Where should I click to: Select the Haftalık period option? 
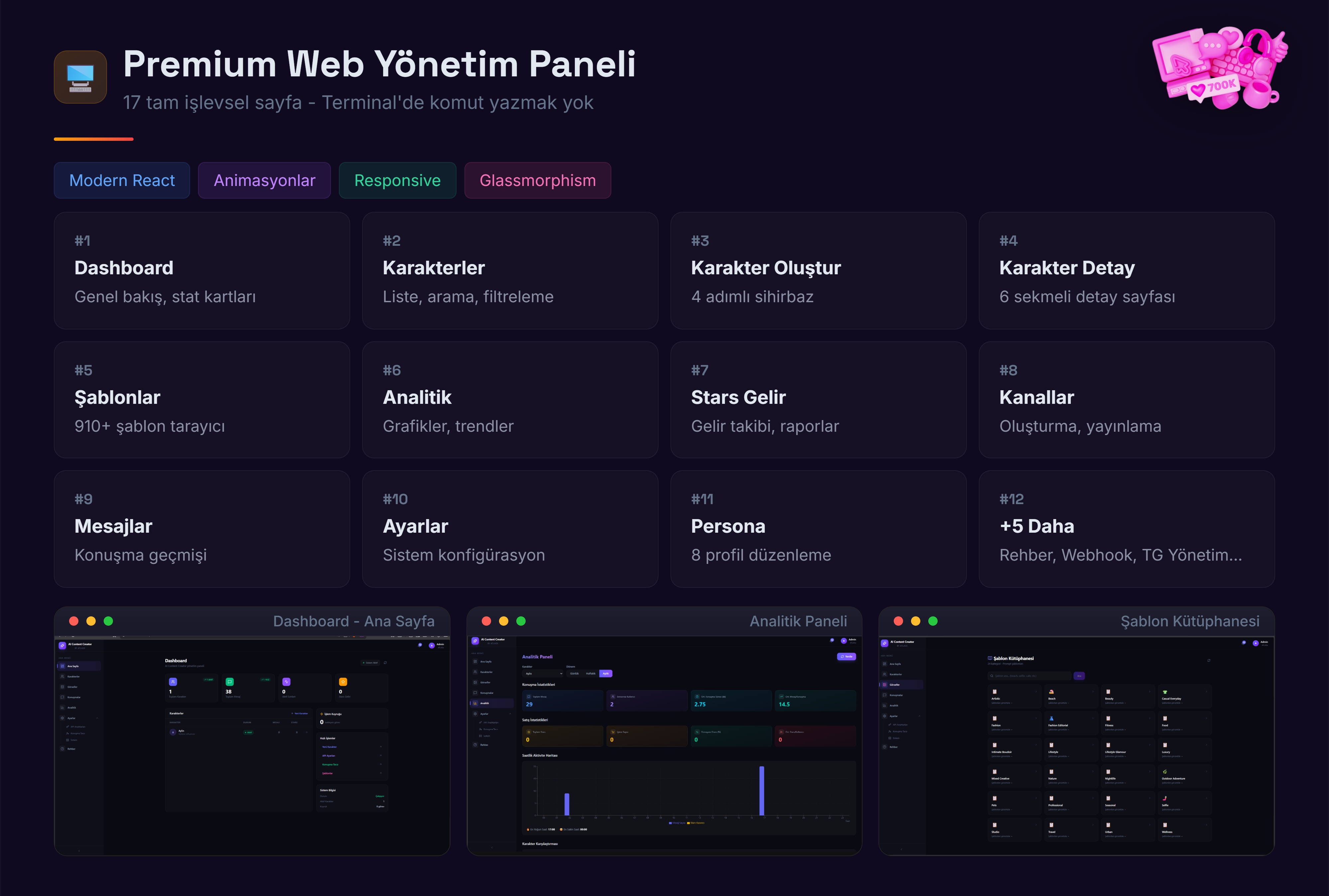[x=590, y=674]
